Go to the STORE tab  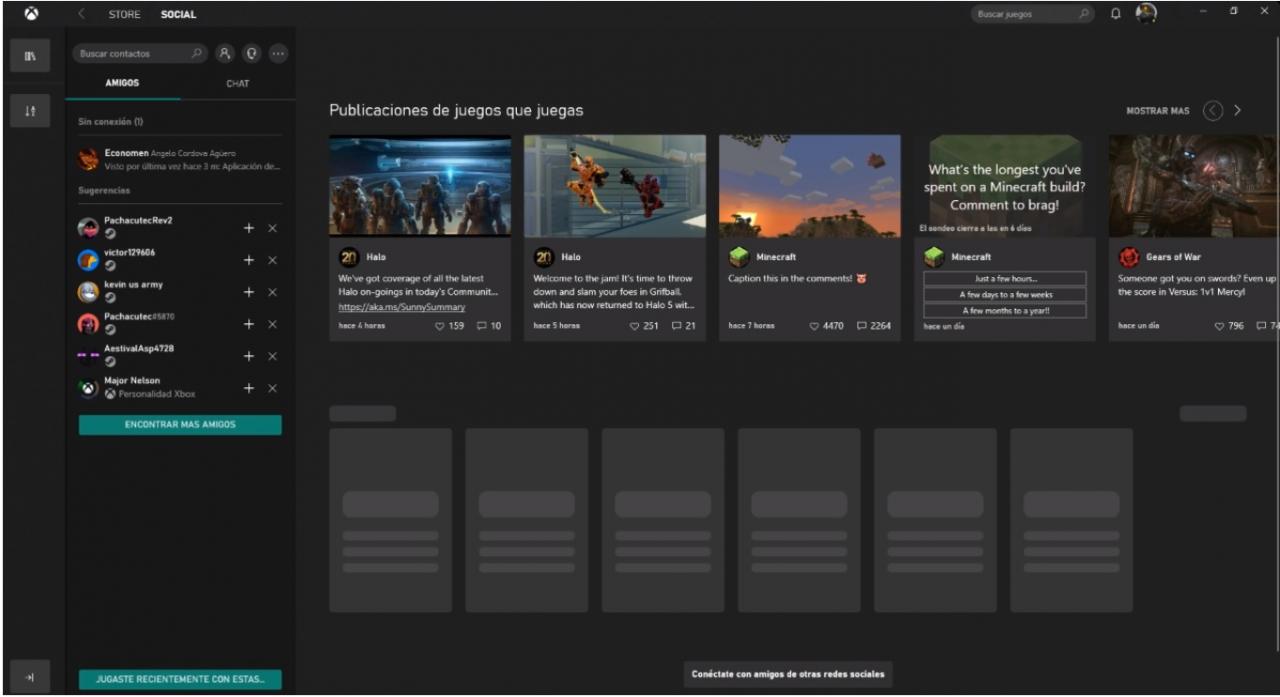click(x=124, y=15)
